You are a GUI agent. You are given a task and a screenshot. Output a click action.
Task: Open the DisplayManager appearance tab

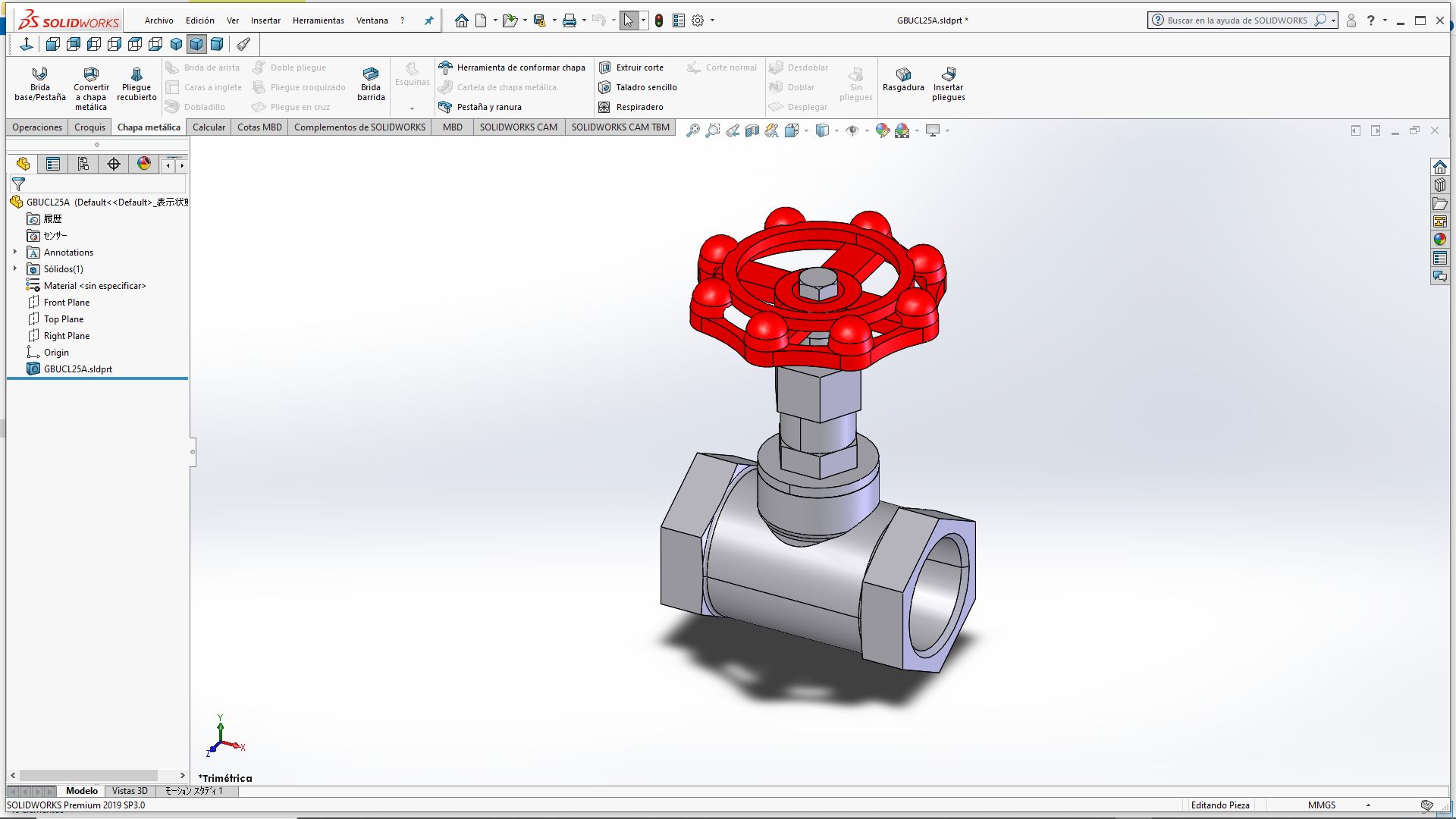coord(144,164)
